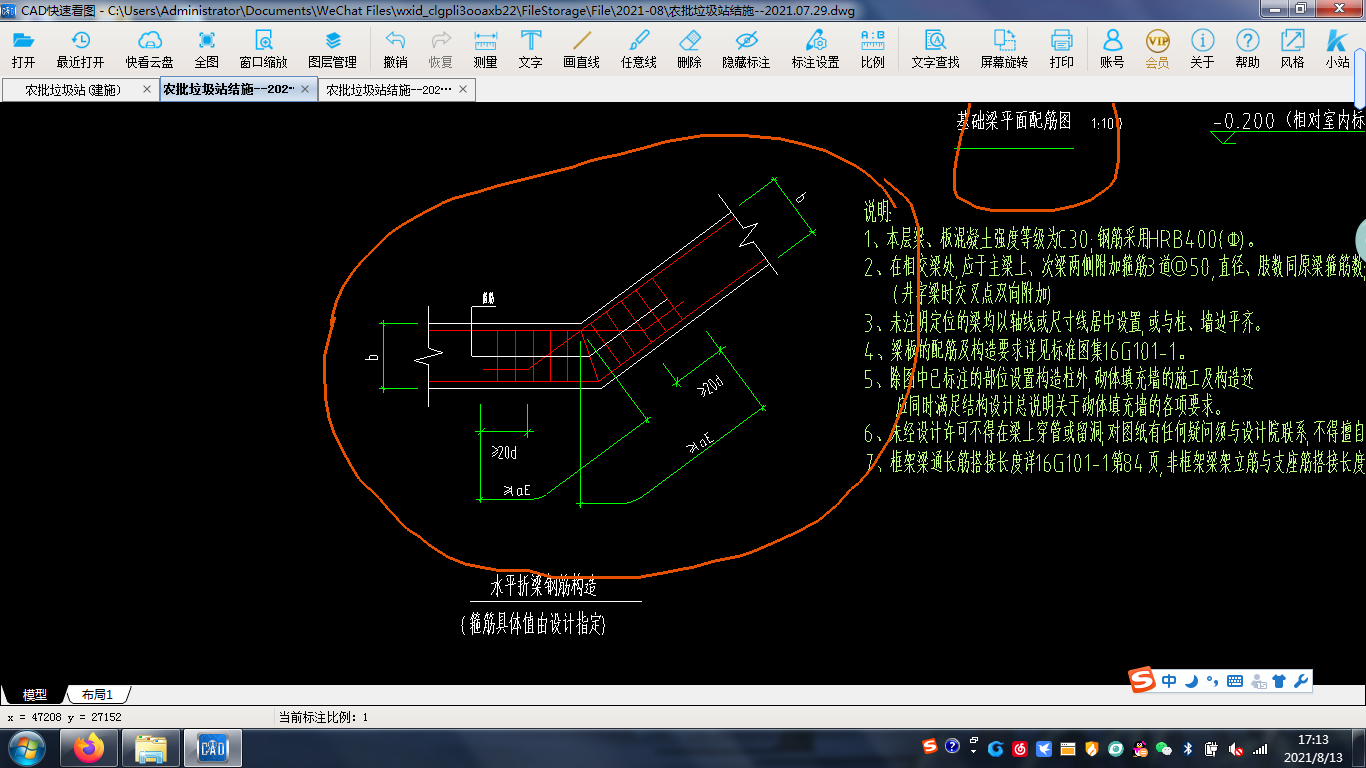Click the NetEase Music tray icon
The width and height of the screenshot is (1366, 768).
tap(1020, 748)
